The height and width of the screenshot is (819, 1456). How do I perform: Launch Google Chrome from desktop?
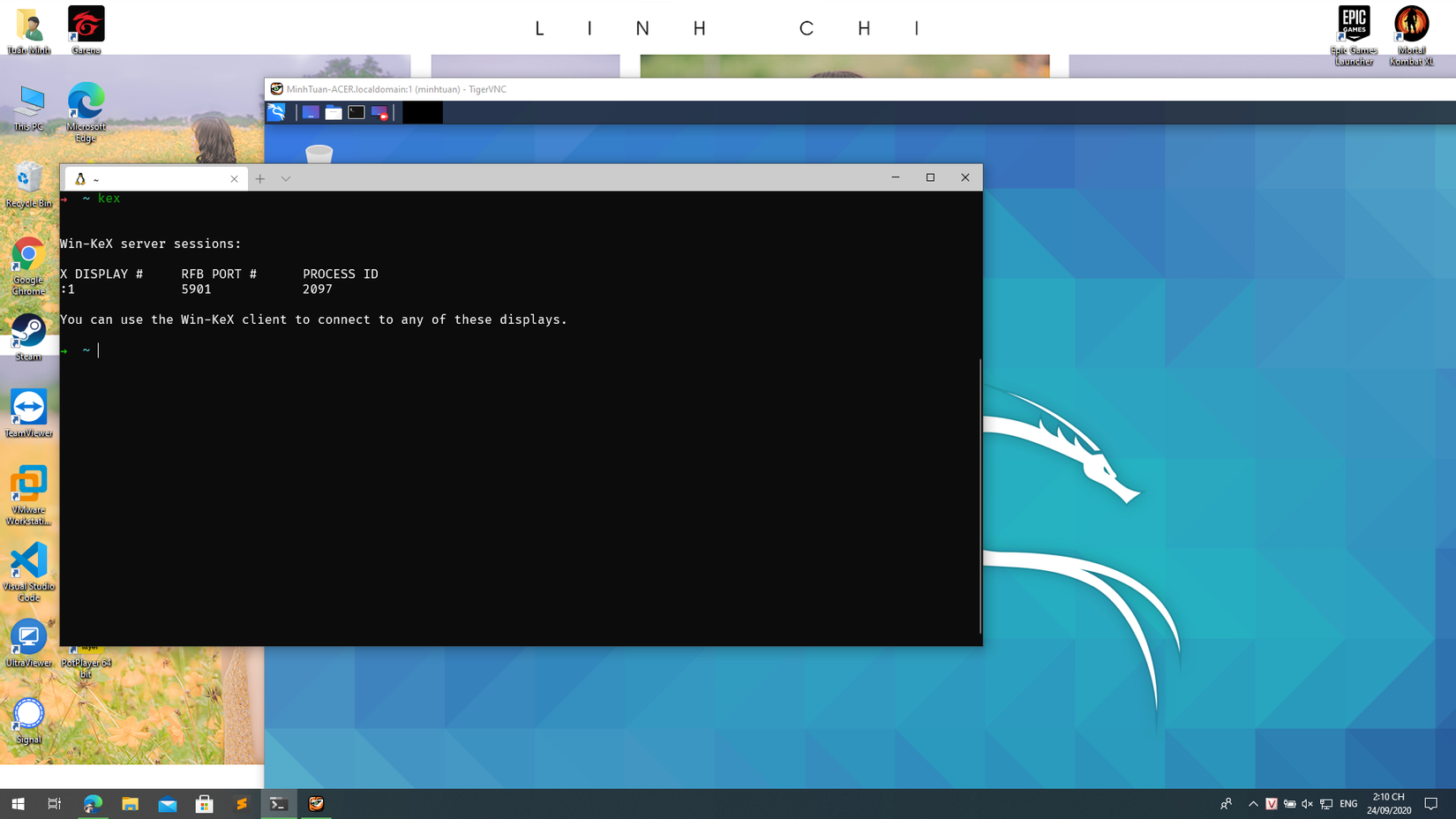28,266
